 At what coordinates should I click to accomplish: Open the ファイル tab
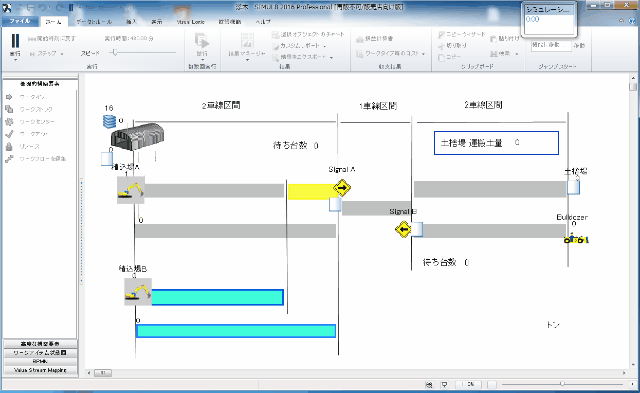click(x=20, y=21)
